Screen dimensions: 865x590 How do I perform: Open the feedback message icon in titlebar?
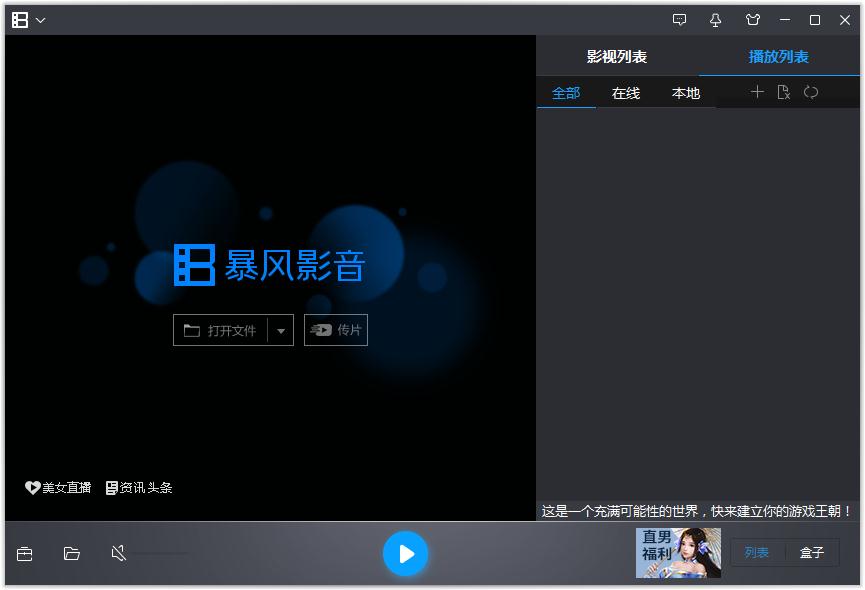point(680,19)
